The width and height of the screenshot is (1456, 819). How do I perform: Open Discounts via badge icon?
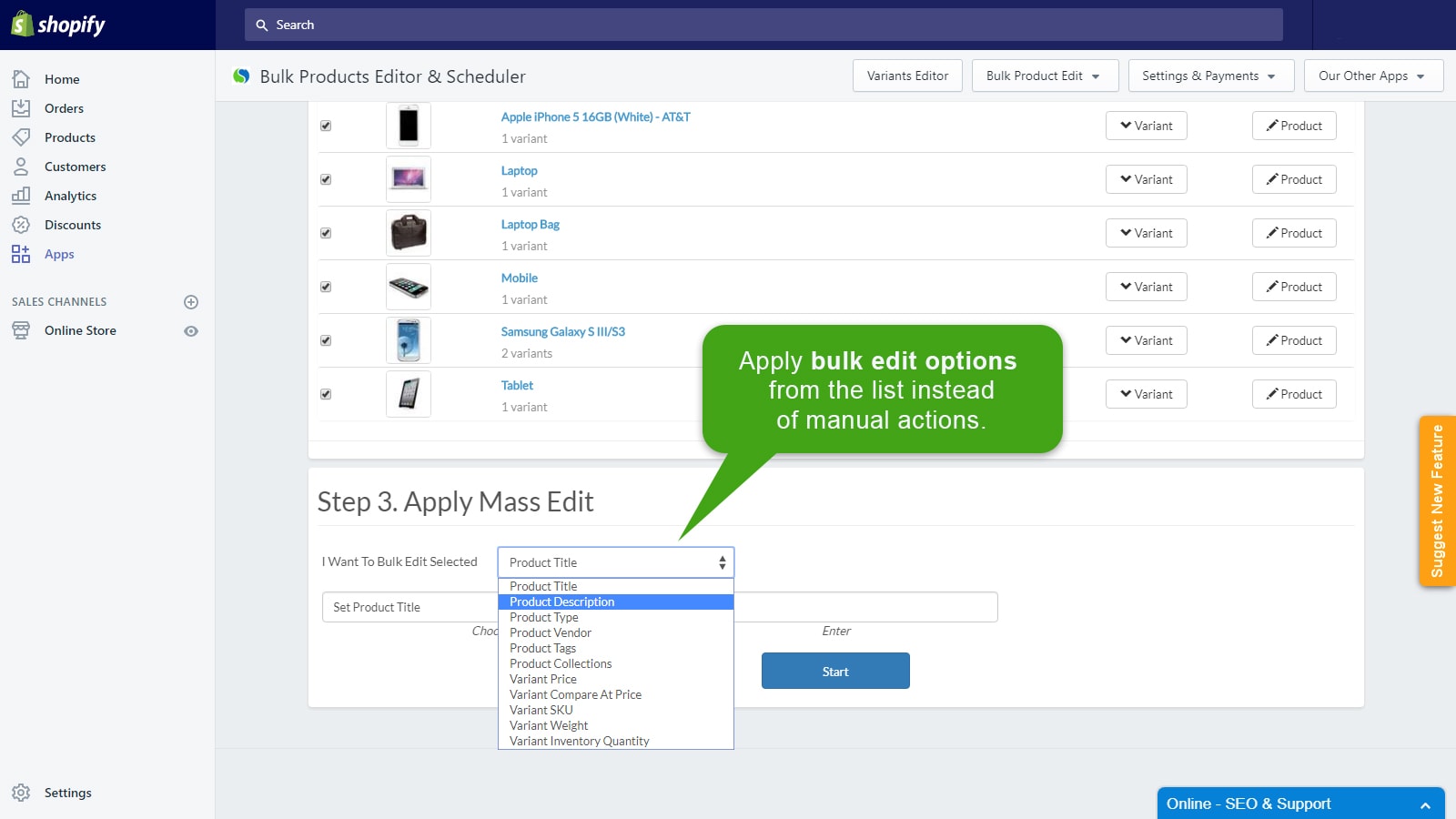tap(21, 225)
